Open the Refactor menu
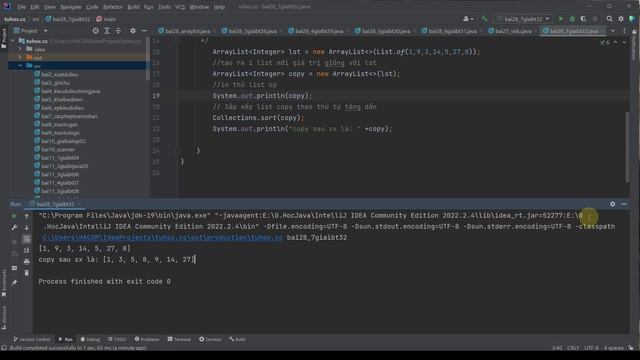This screenshot has width=640, height=360. [113, 7]
